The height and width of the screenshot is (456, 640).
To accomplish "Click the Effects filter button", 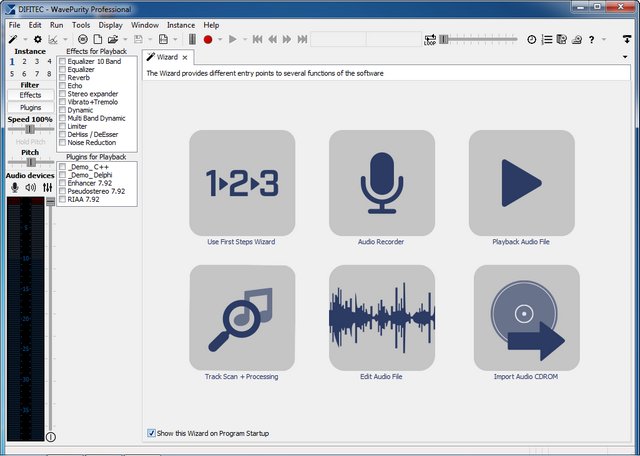I will [30, 96].
